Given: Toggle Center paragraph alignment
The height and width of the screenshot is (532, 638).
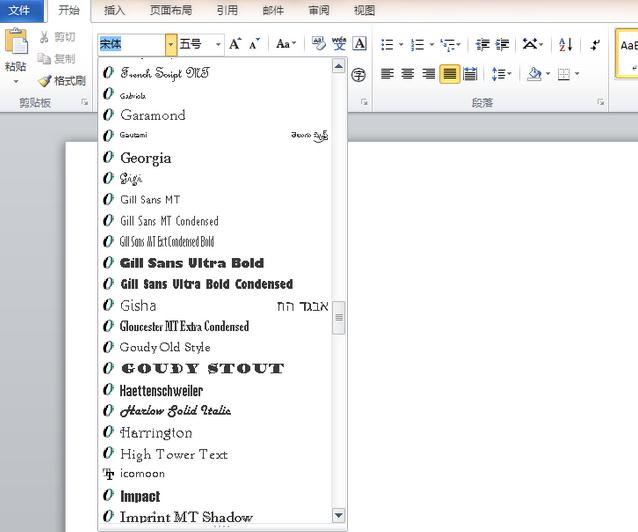Looking at the screenshot, I should tap(408, 74).
